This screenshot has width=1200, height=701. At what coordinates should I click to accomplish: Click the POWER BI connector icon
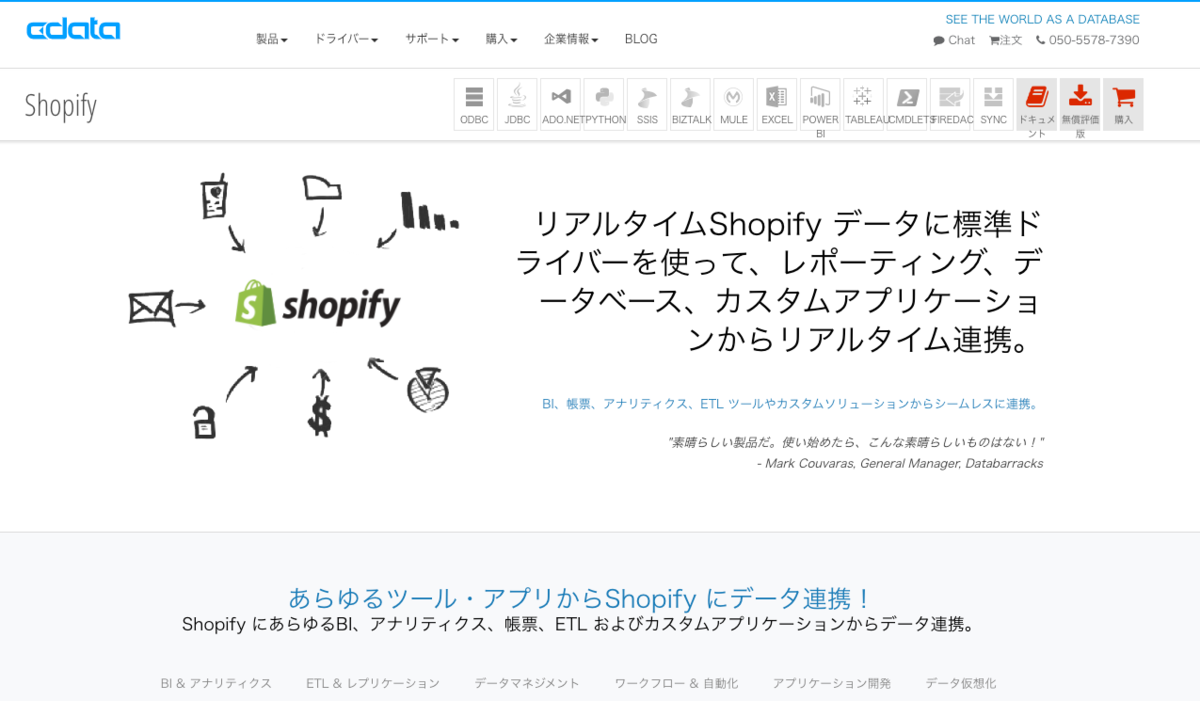819,103
